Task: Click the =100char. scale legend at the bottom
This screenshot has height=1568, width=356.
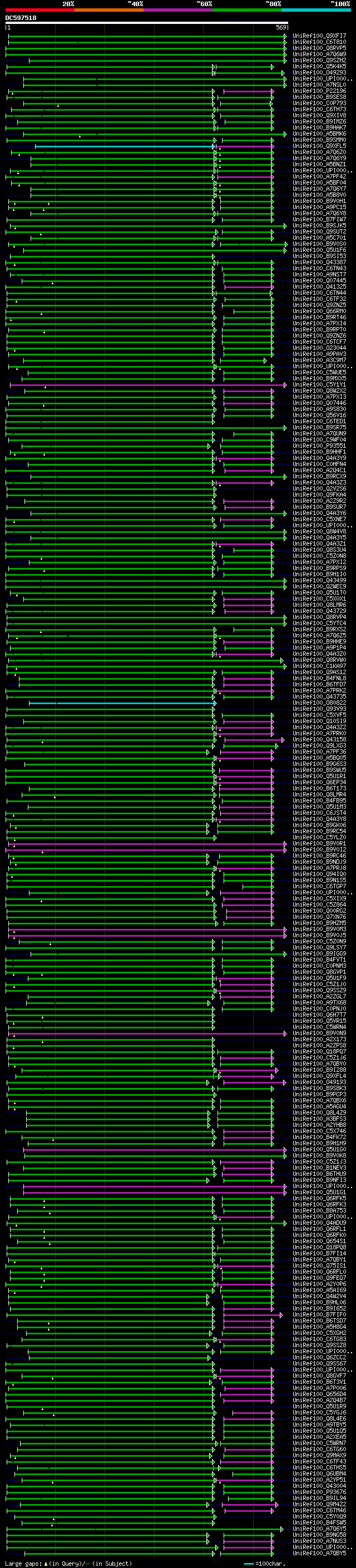Action: [x=264, y=1564]
